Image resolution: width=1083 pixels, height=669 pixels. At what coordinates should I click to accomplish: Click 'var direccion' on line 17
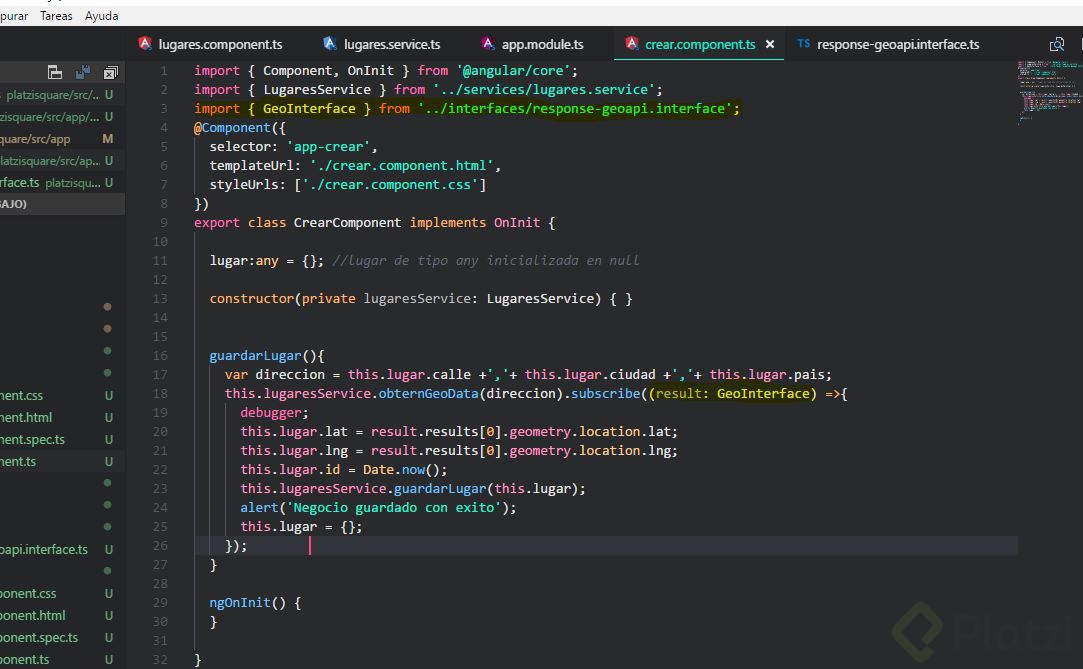(x=275, y=374)
